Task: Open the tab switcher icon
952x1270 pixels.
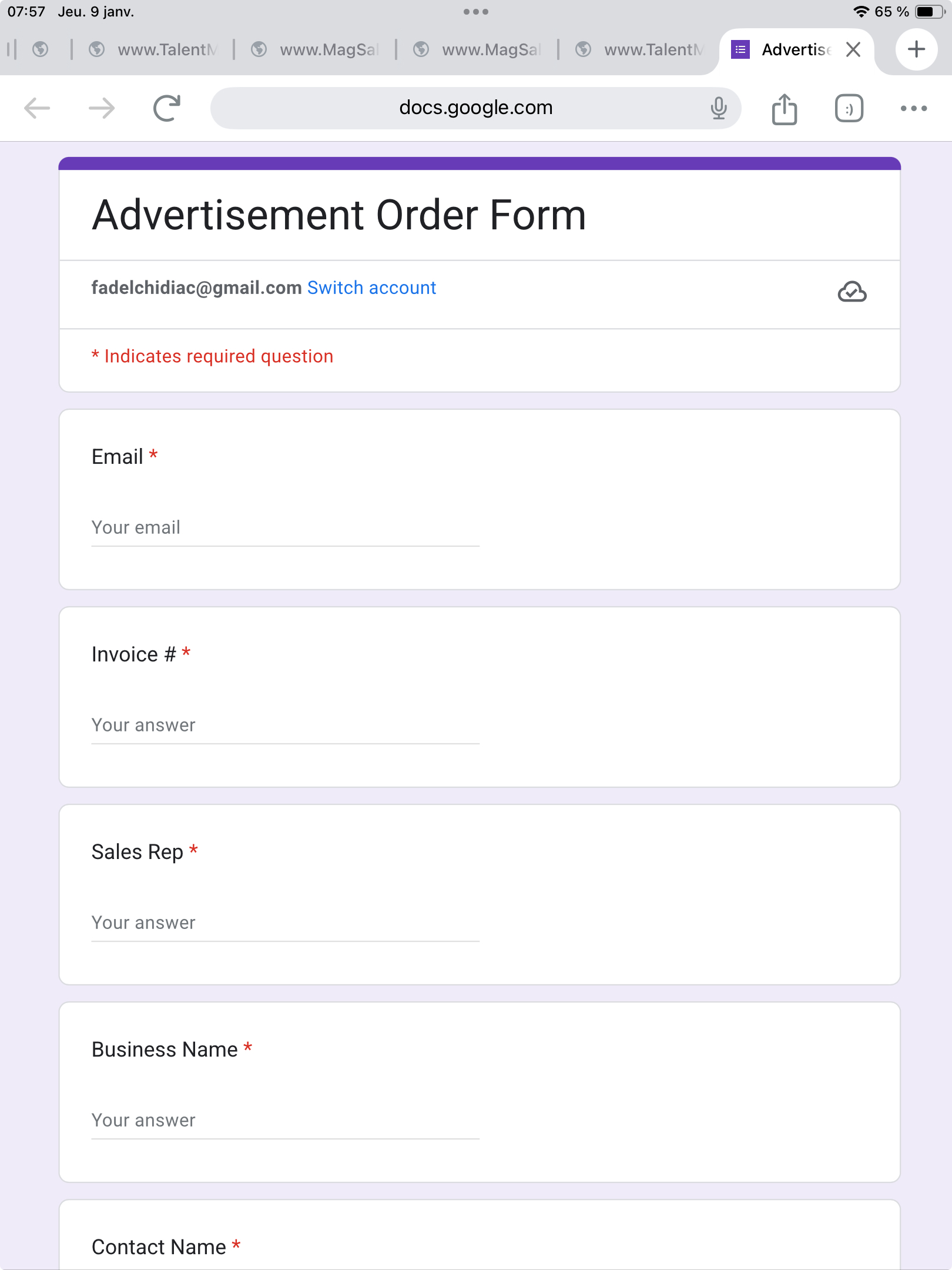Action: click(x=849, y=109)
